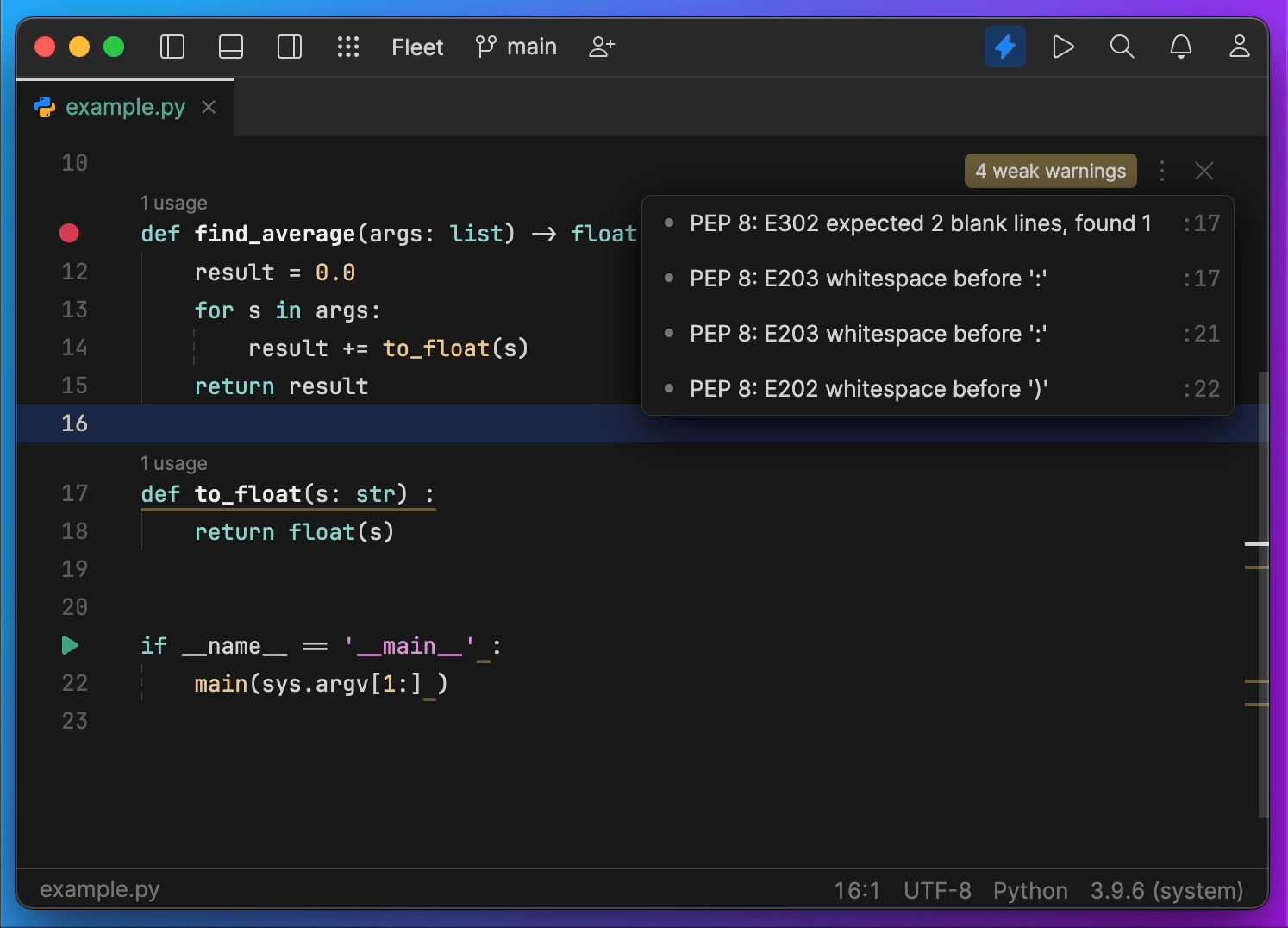Select E302 expected 2 blank lines warning
This screenshot has height=928, width=1288.
pyautogui.click(x=938, y=223)
